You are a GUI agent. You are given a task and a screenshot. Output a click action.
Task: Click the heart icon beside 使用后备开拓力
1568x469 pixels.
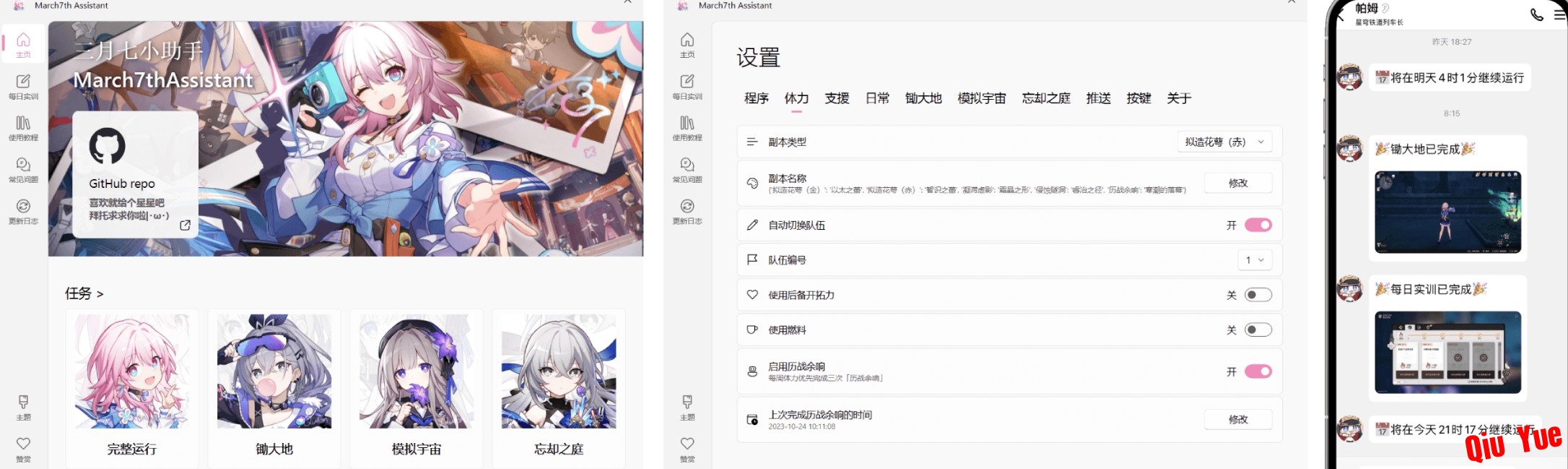coord(752,295)
